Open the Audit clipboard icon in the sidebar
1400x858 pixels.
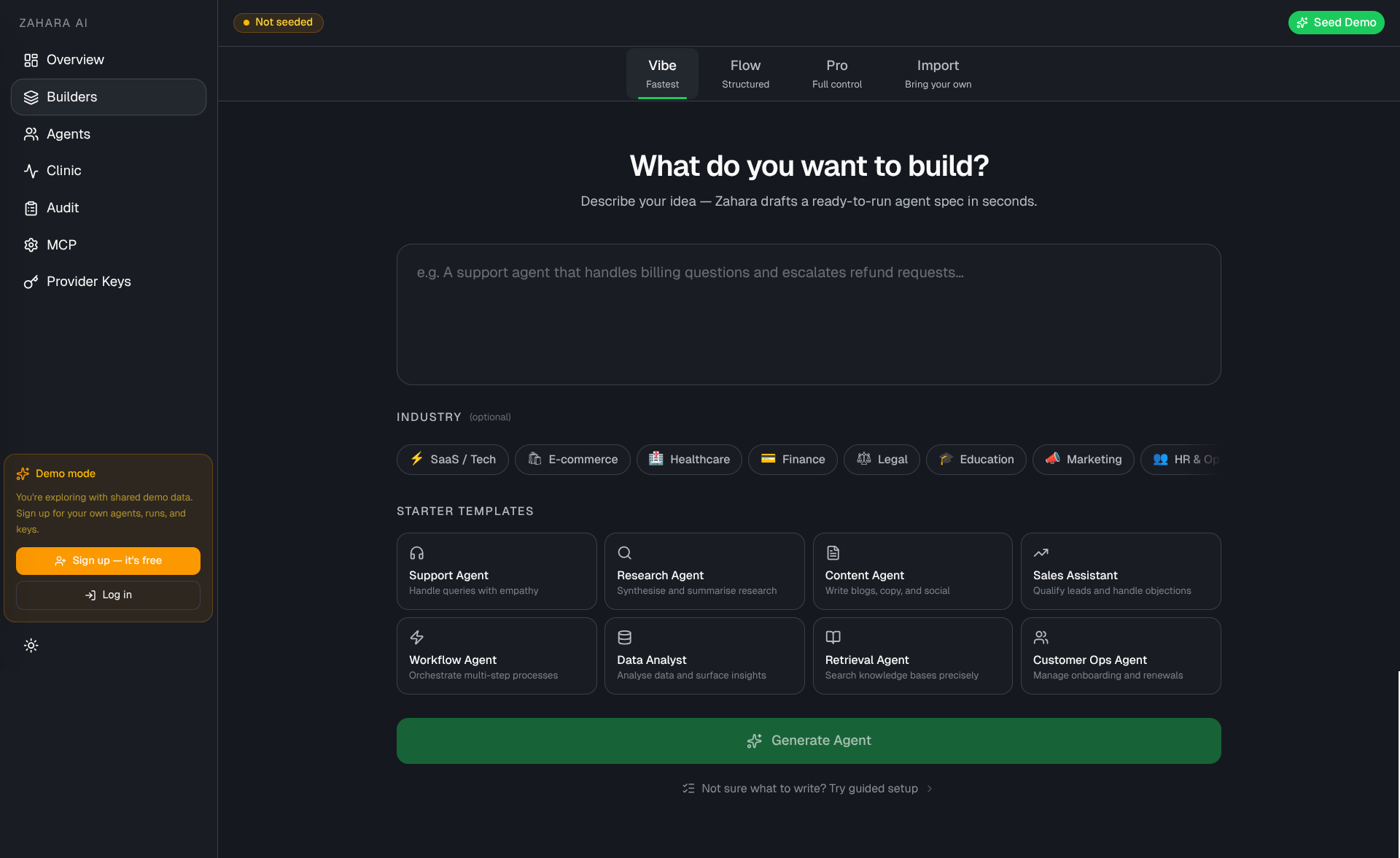coord(31,208)
